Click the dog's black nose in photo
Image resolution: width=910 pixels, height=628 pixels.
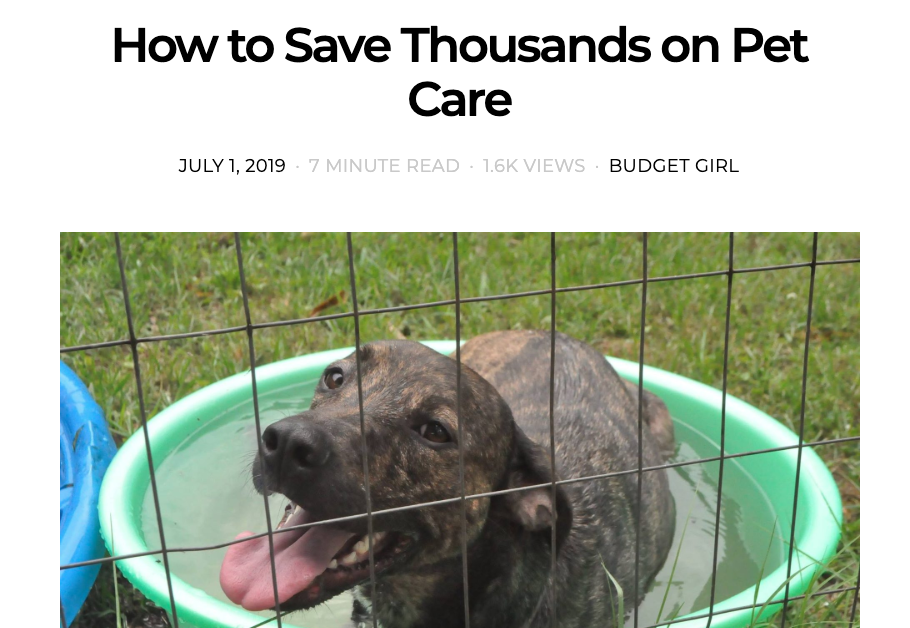click(x=293, y=445)
